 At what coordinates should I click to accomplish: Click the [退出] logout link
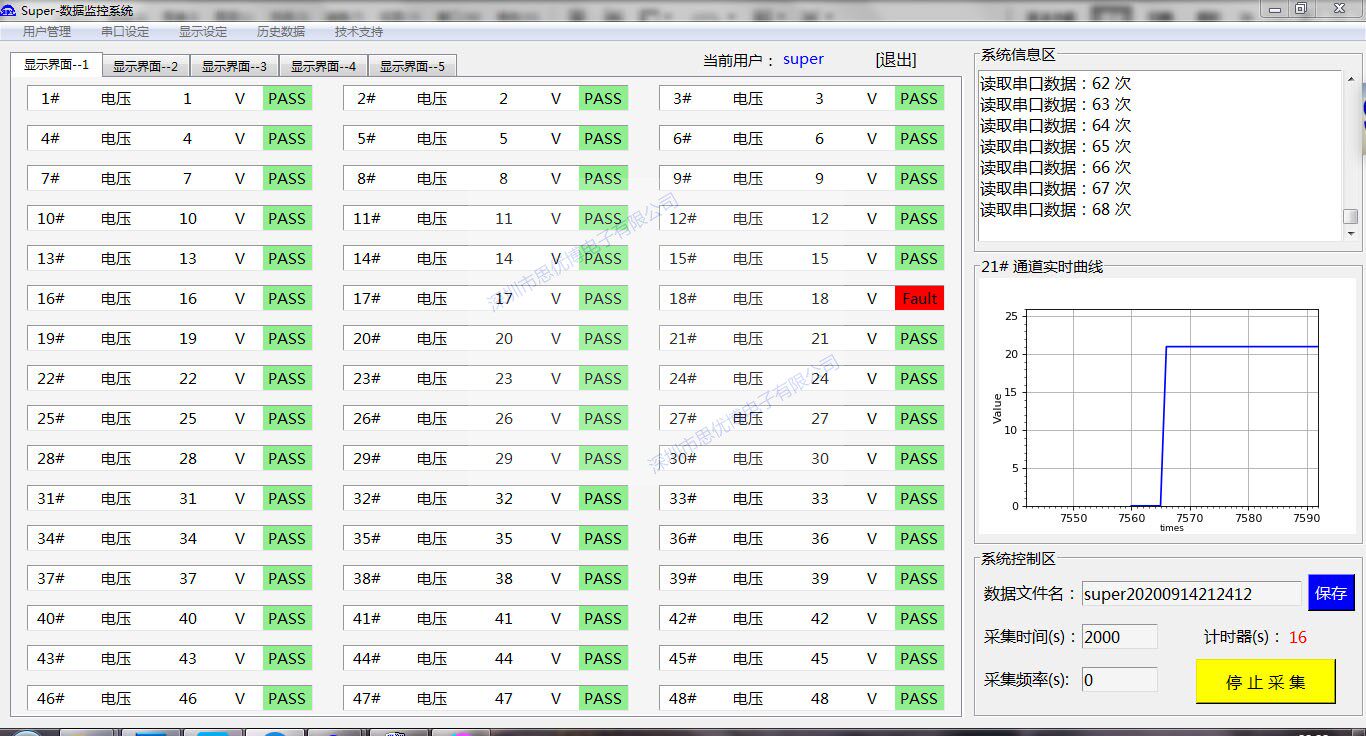point(896,60)
